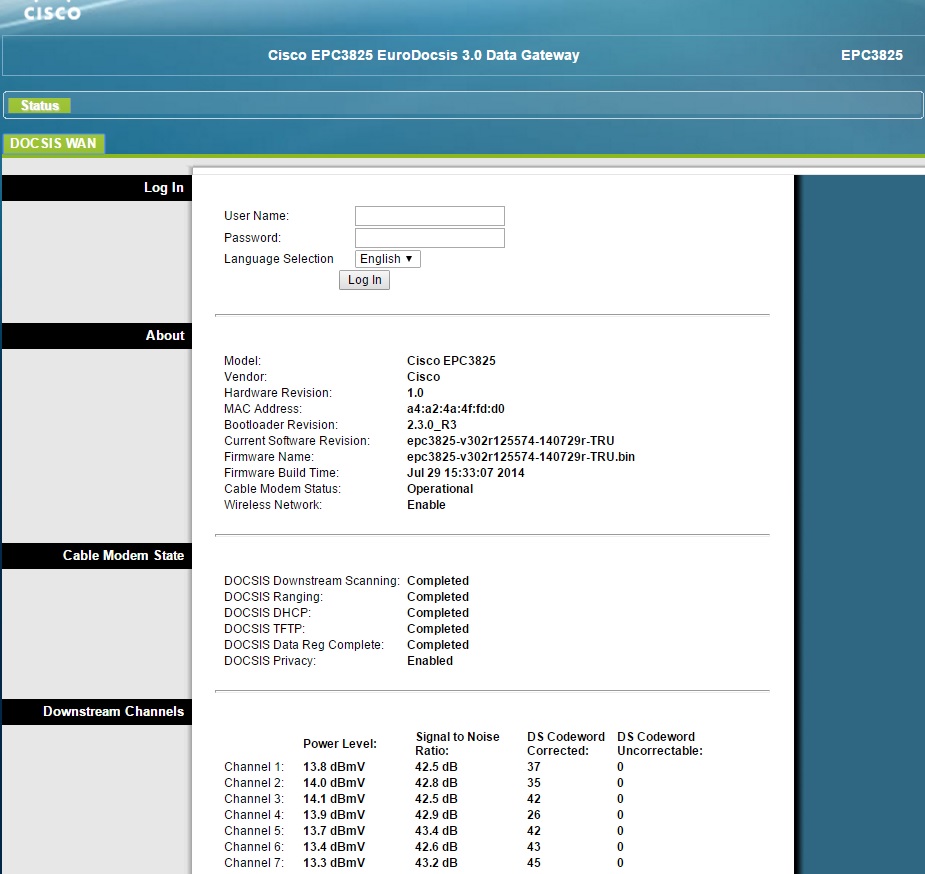This screenshot has height=874, width=925.
Task: Click the Cable Modem Status Operational value
Action: tap(440, 488)
